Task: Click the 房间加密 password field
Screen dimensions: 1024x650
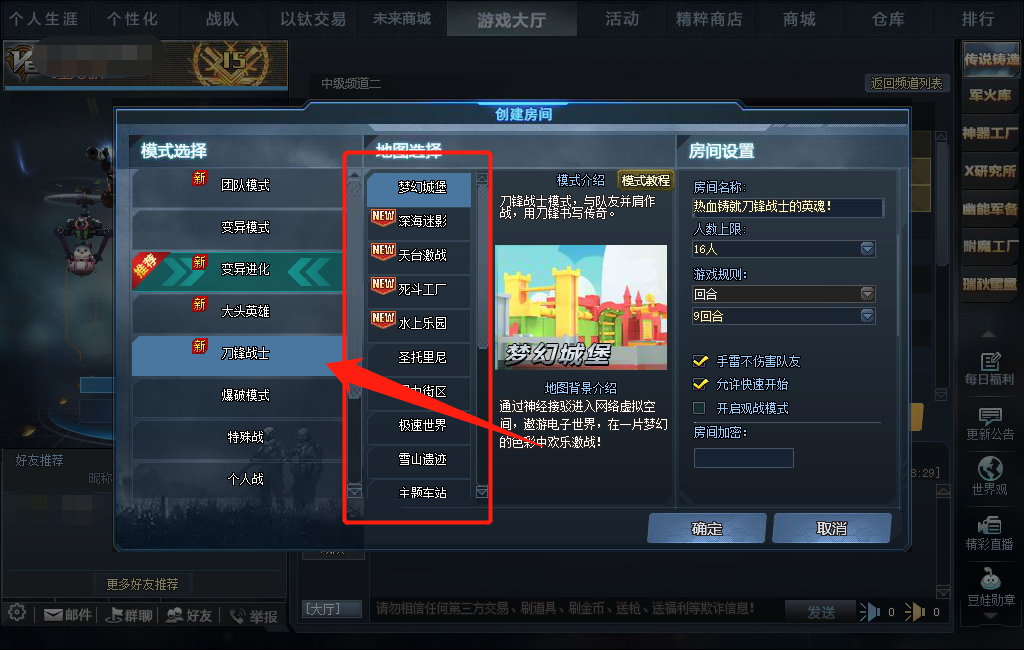Action: click(x=743, y=458)
